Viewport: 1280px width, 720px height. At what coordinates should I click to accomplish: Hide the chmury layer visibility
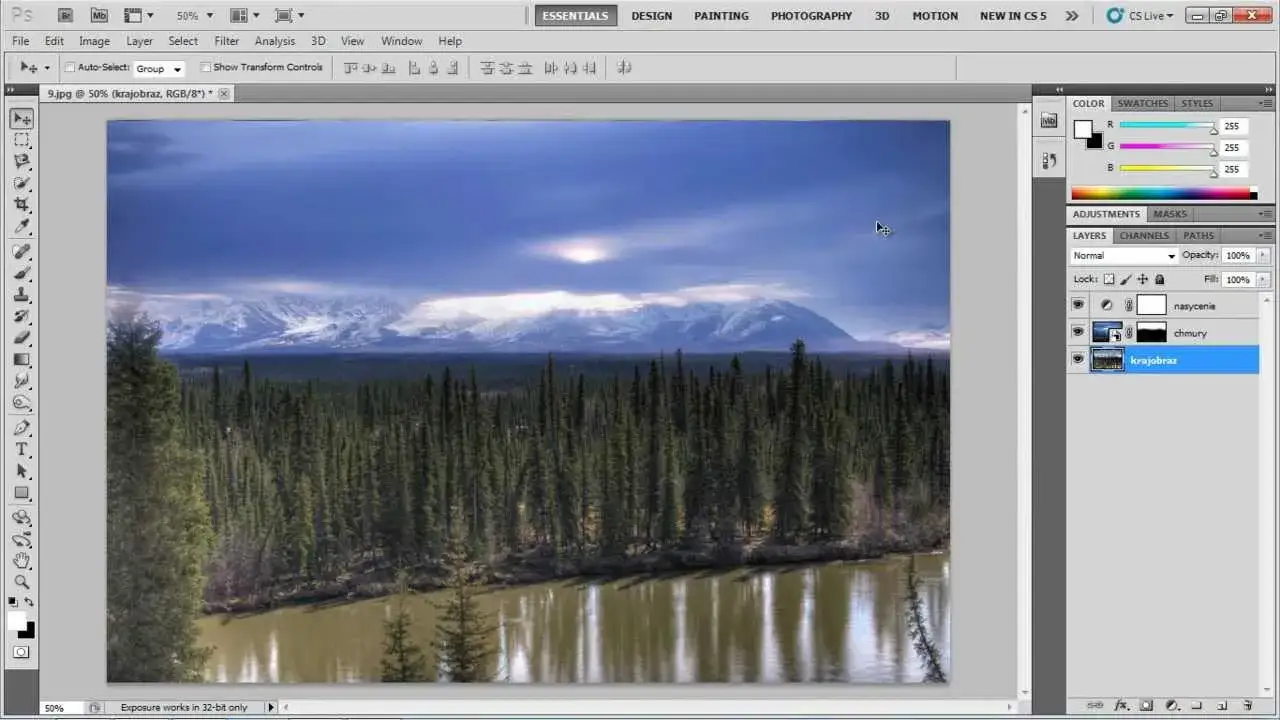pos(1078,332)
